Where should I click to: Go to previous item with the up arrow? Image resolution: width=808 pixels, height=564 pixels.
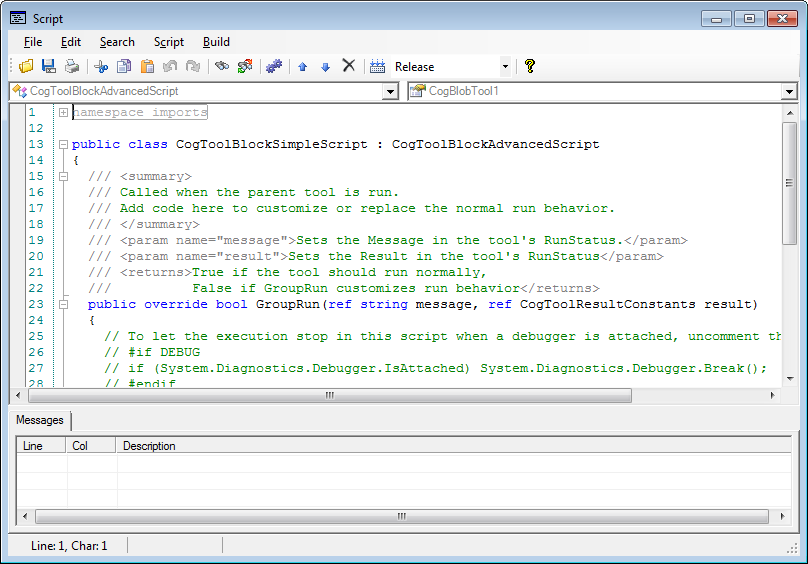coord(303,67)
